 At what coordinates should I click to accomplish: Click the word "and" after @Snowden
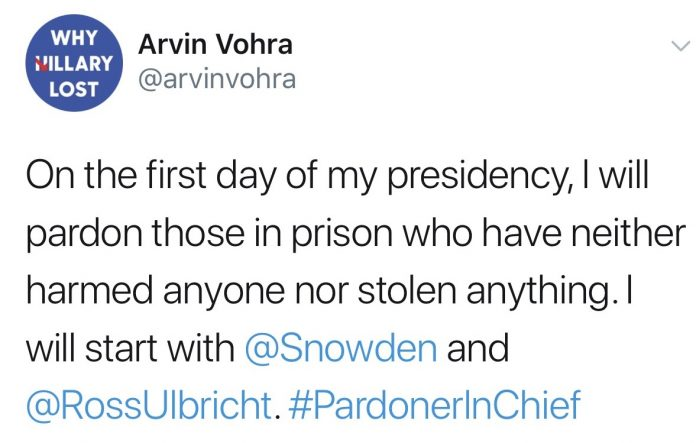[478, 348]
